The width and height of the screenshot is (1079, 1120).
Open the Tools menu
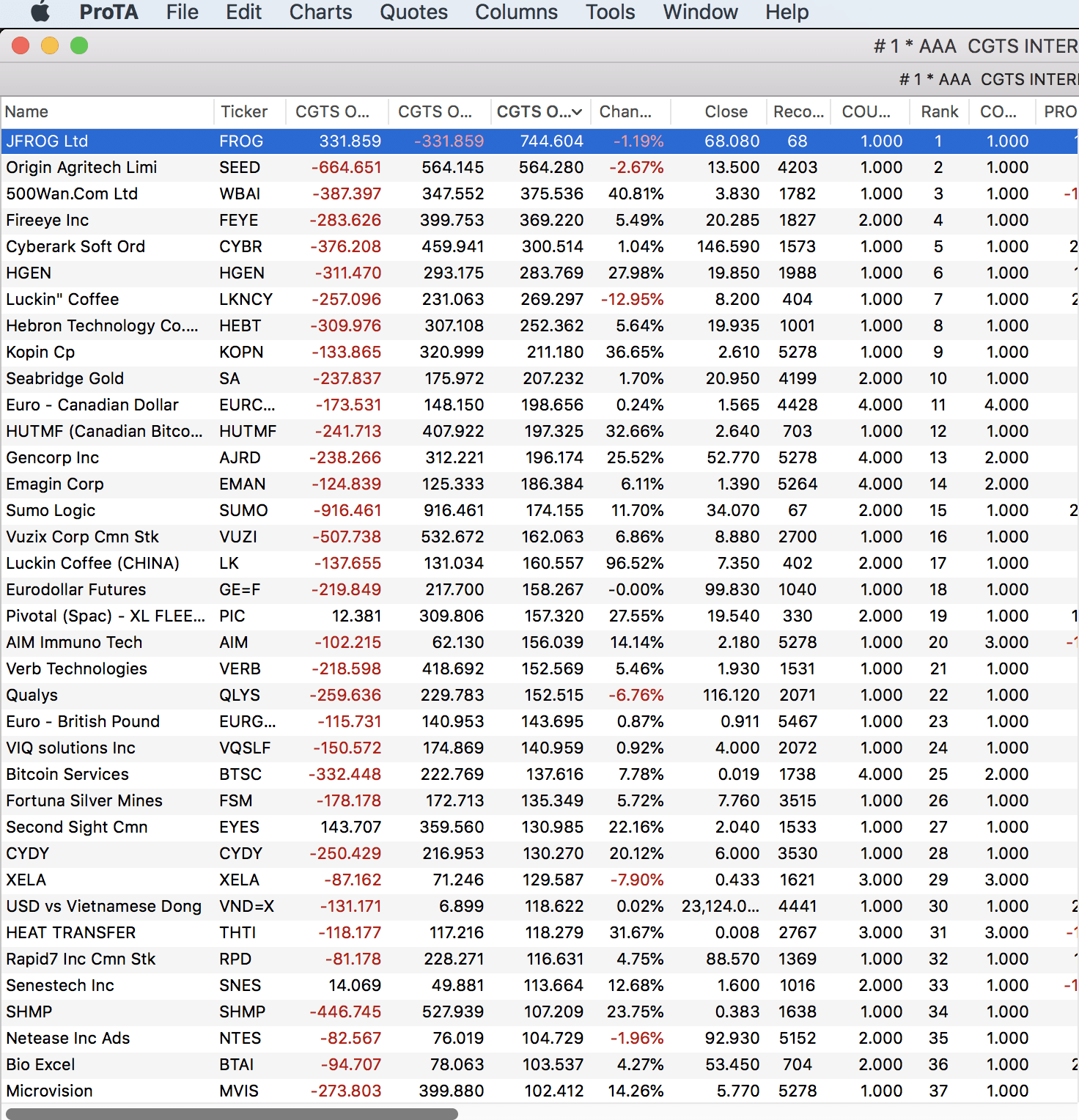[610, 12]
